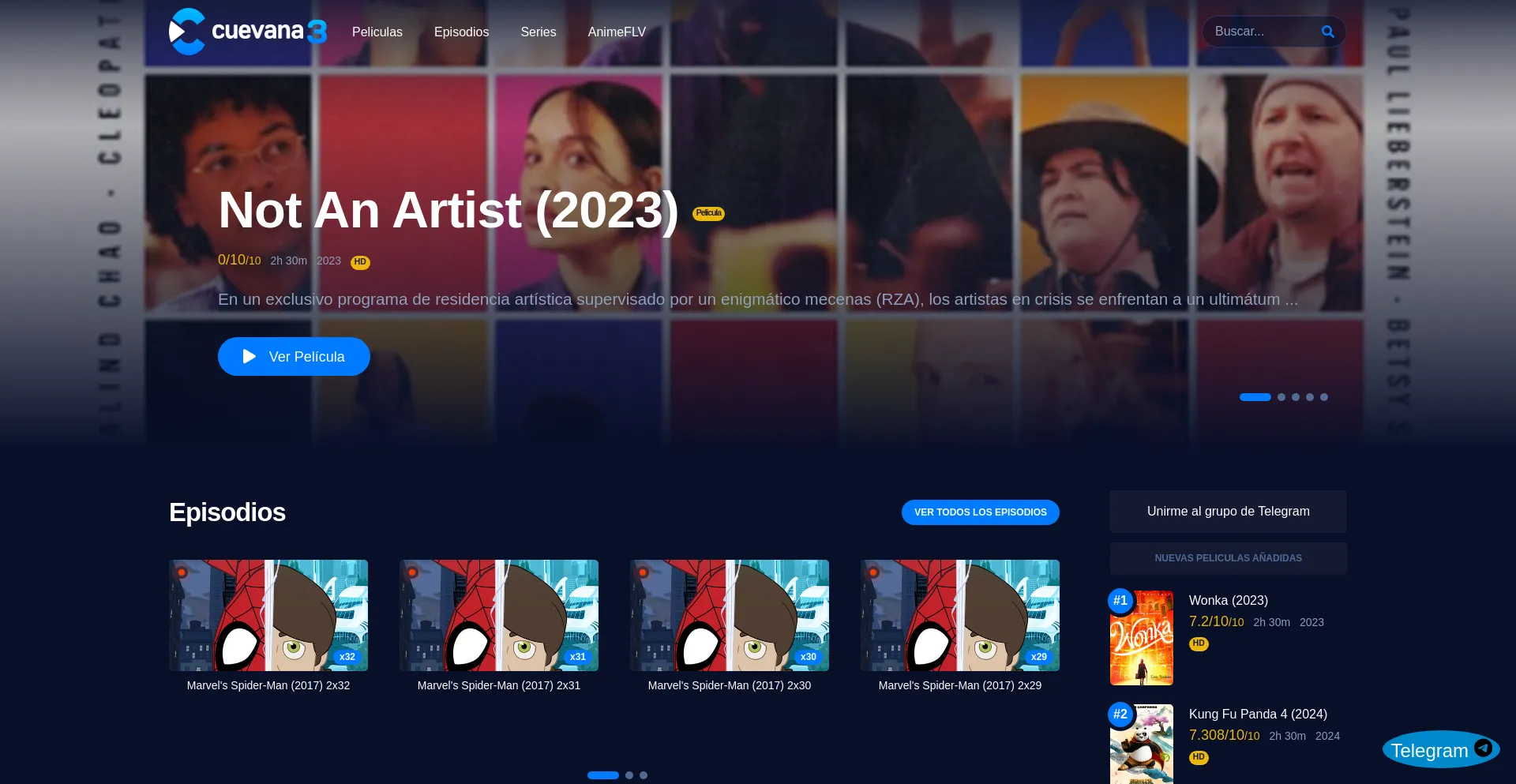The height and width of the screenshot is (784, 1516).
Task: Open Spider-Man 2x29 episode thumbnail
Action: [x=960, y=615]
